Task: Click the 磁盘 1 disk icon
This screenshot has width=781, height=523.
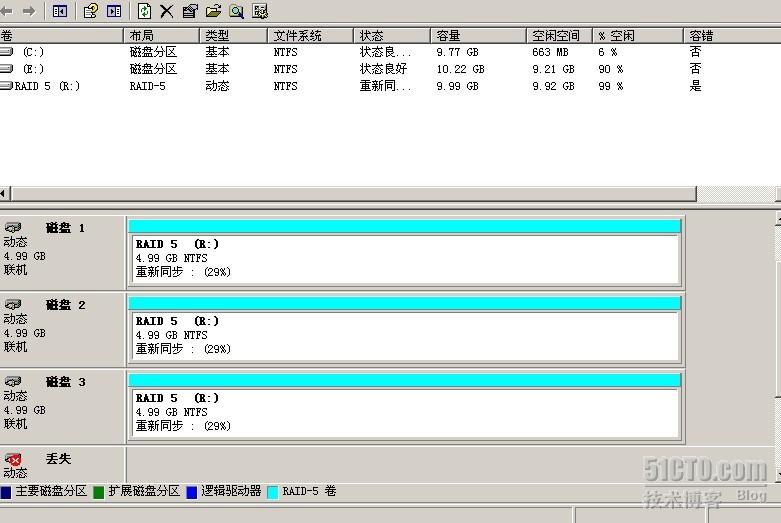Action: pyautogui.click(x=13, y=228)
